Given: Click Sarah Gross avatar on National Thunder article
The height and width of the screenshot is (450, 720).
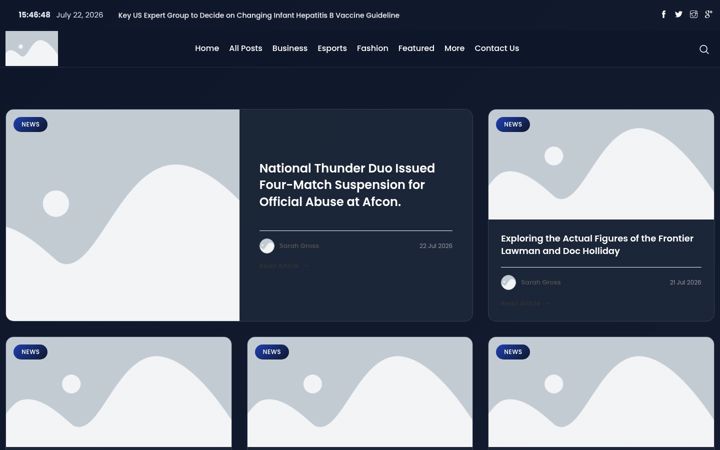Looking at the screenshot, I should pos(267,246).
